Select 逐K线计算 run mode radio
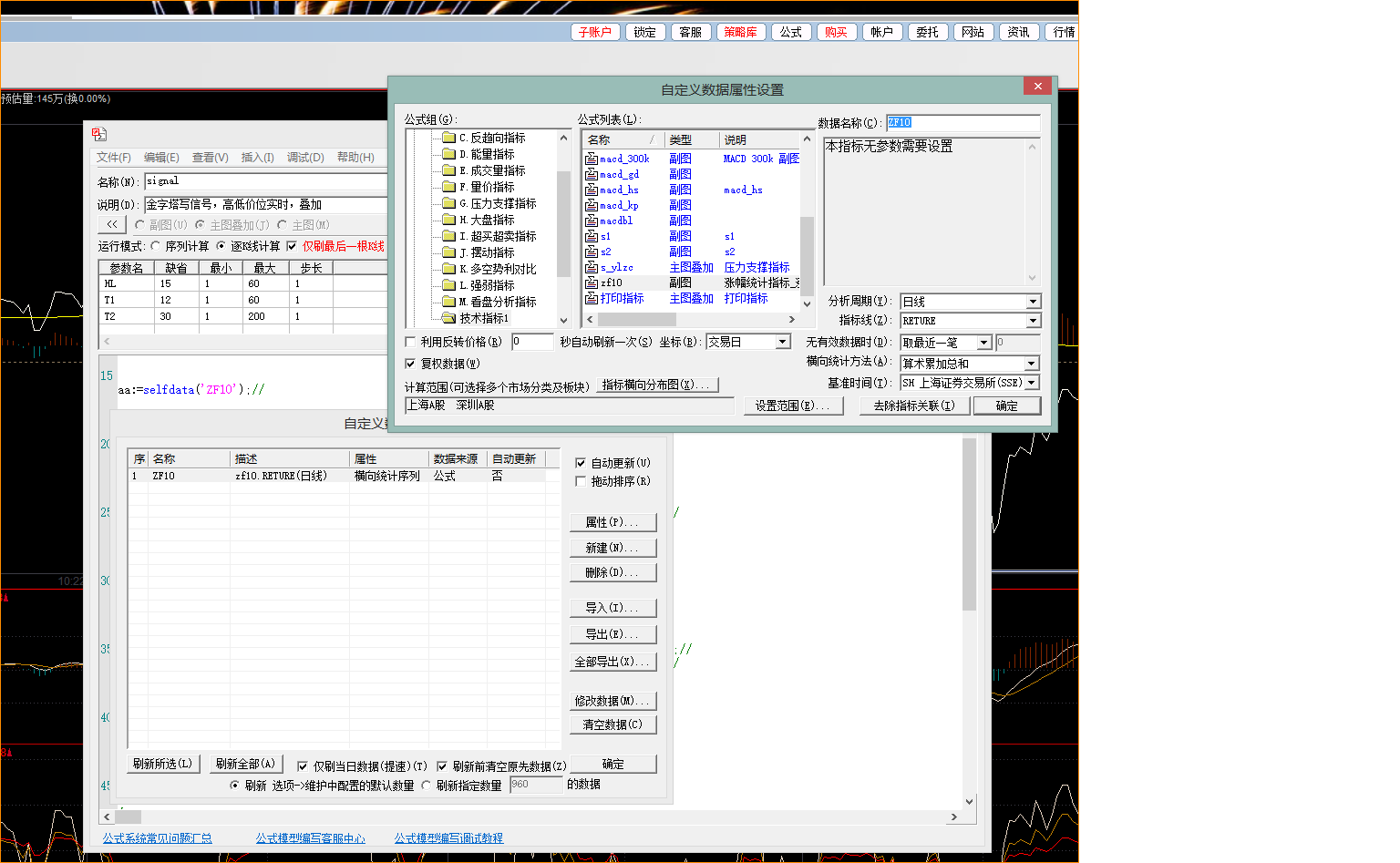1400x863 pixels. [x=221, y=246]
